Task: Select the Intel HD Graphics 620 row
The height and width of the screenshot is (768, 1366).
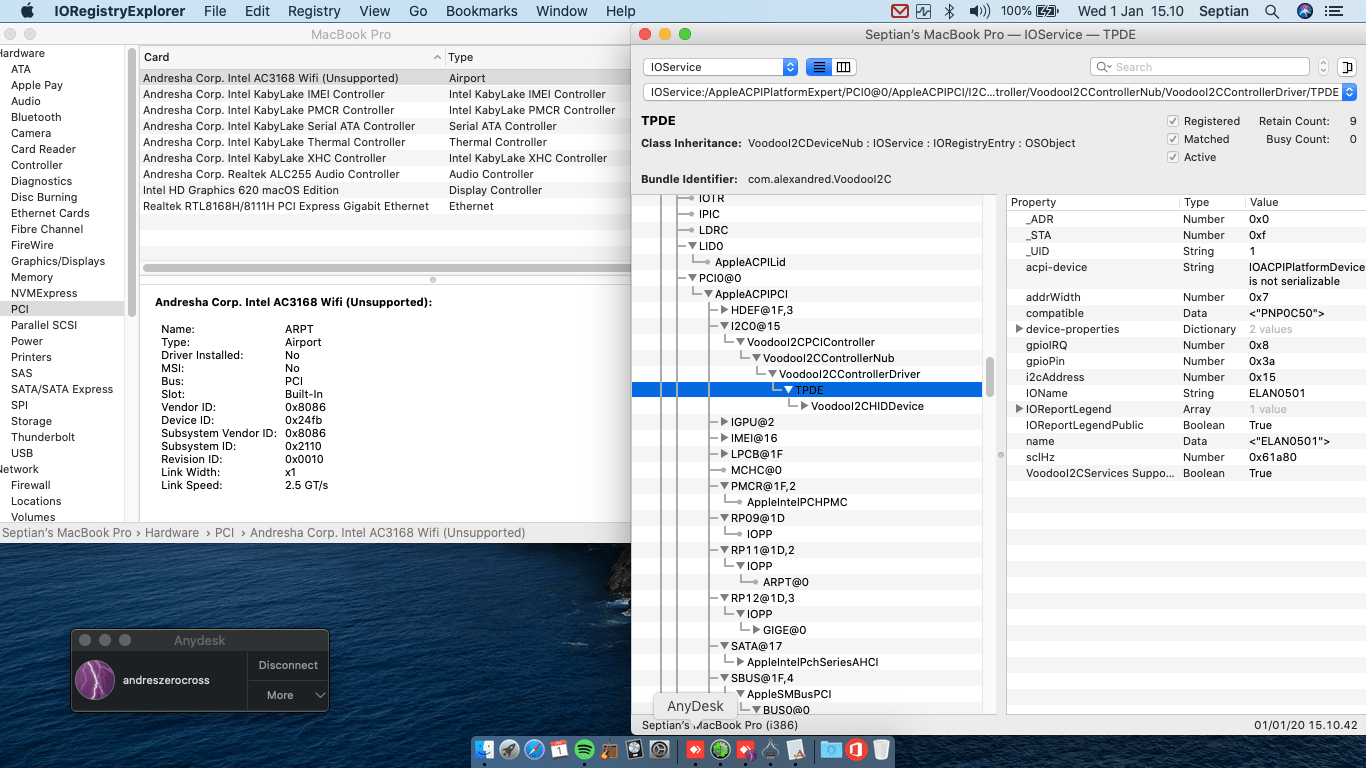Action: coord(385,190)
